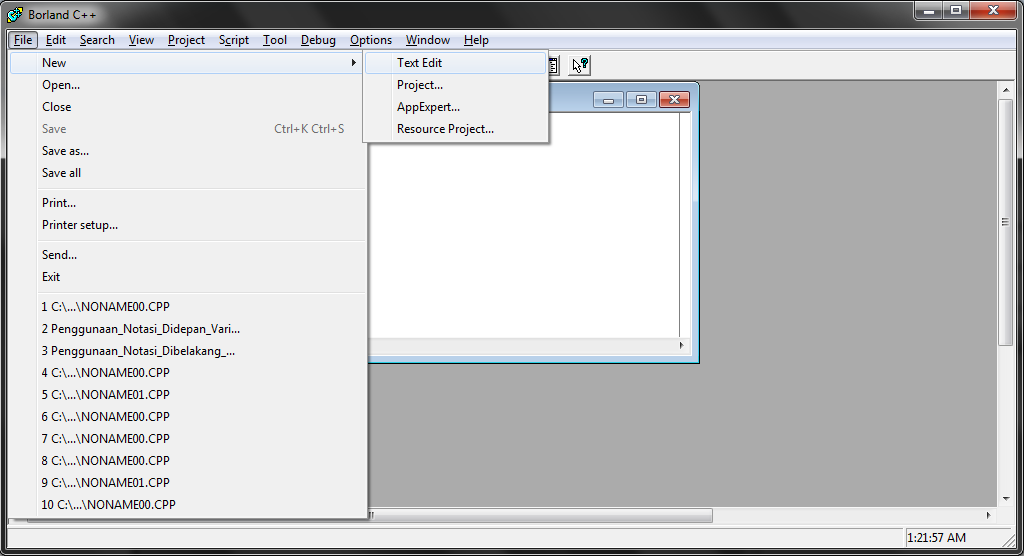Open recent file 9 C:\...\NONAME01.CPP
This screenshot has width=1024, height=556.
187,483
